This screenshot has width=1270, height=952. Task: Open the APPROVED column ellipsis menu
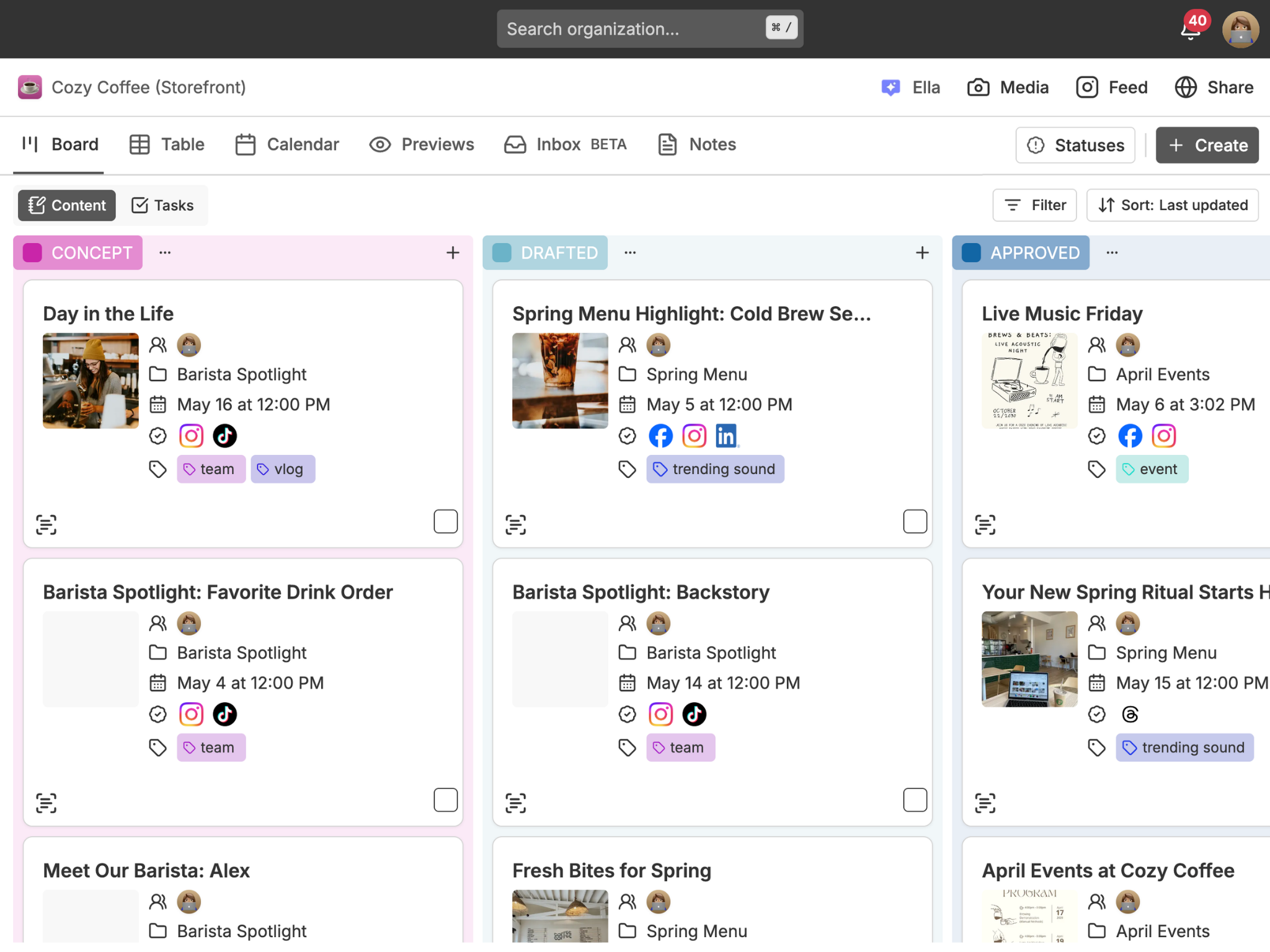tap(1112, 252)
